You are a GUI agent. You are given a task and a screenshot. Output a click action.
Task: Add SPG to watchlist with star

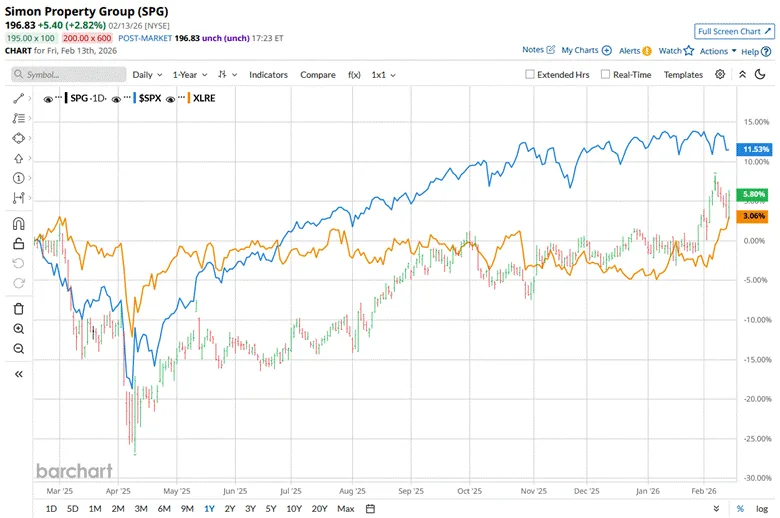688,50
